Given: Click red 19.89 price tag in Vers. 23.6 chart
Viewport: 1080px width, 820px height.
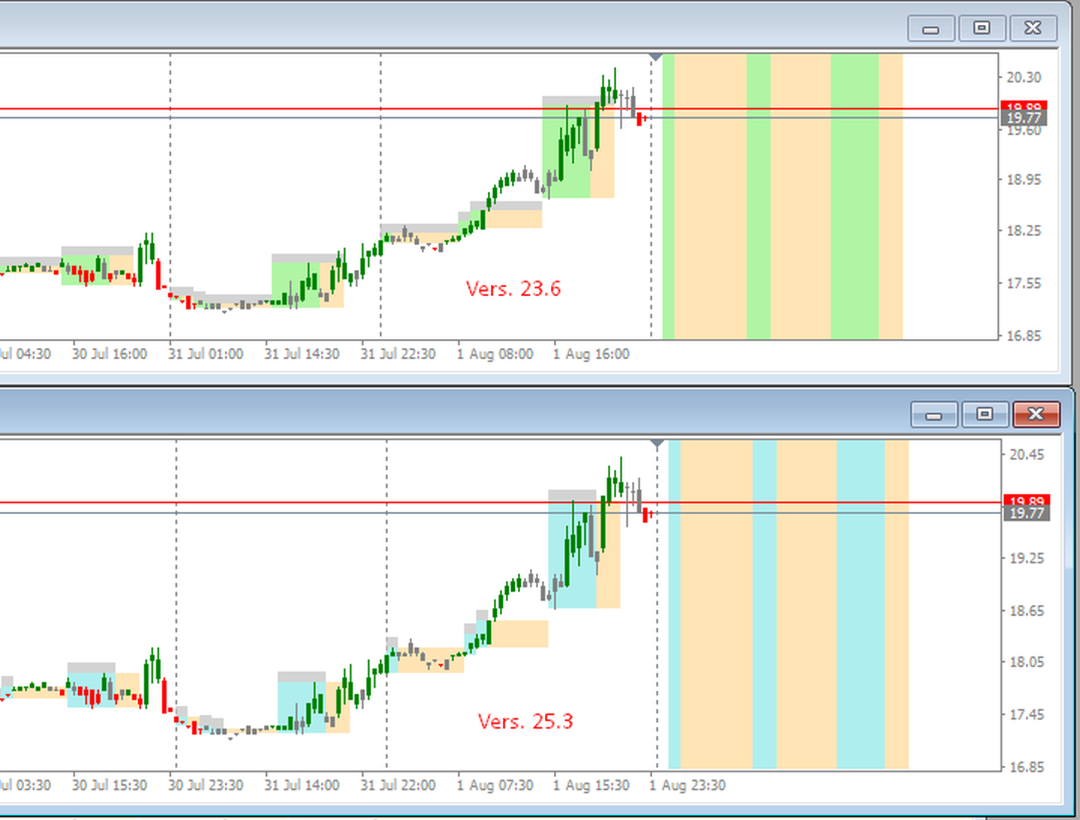Looking at the screenshot, I should point(1024,105).
